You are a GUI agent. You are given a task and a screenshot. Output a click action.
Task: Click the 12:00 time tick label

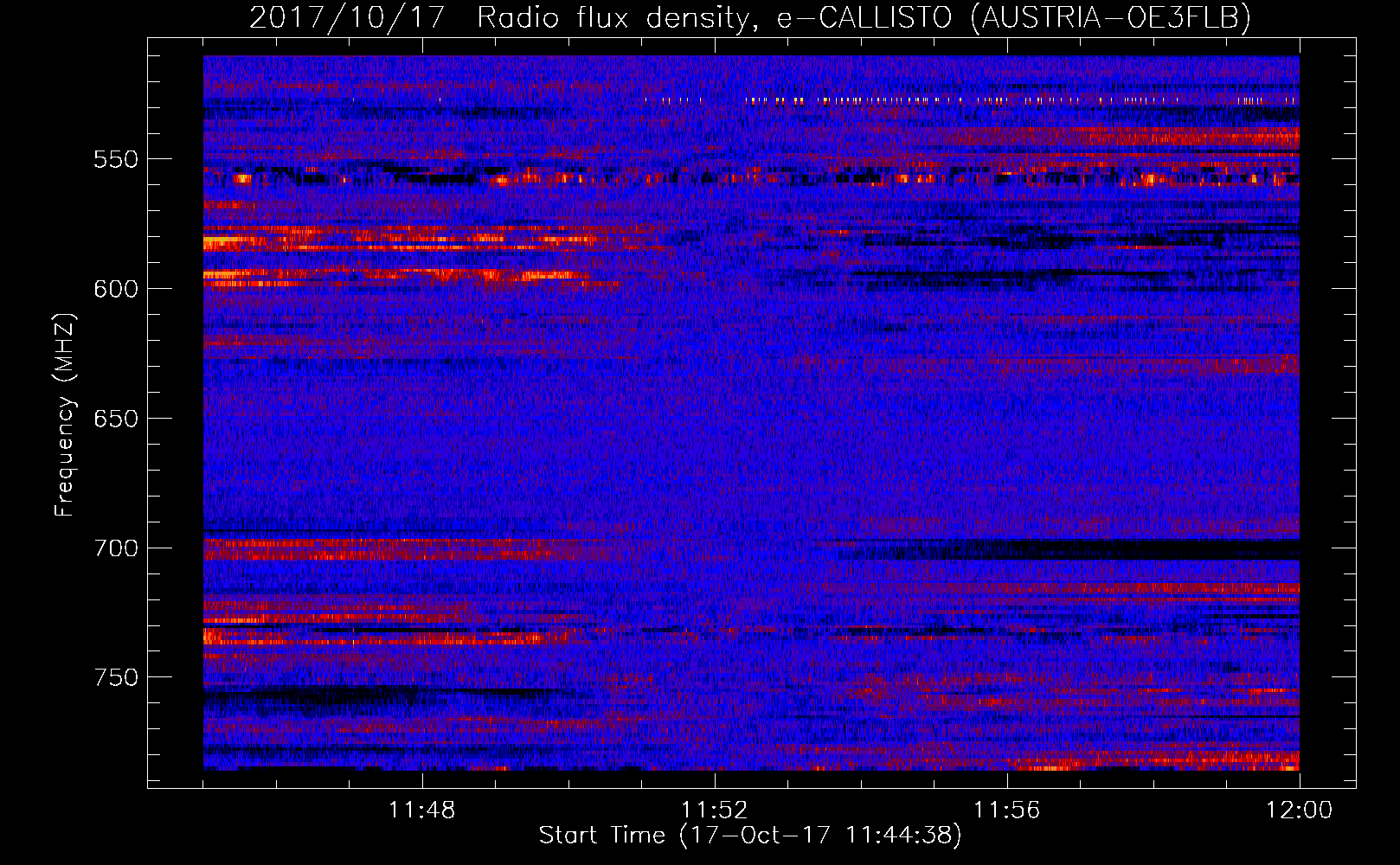tap(1300, 811)
